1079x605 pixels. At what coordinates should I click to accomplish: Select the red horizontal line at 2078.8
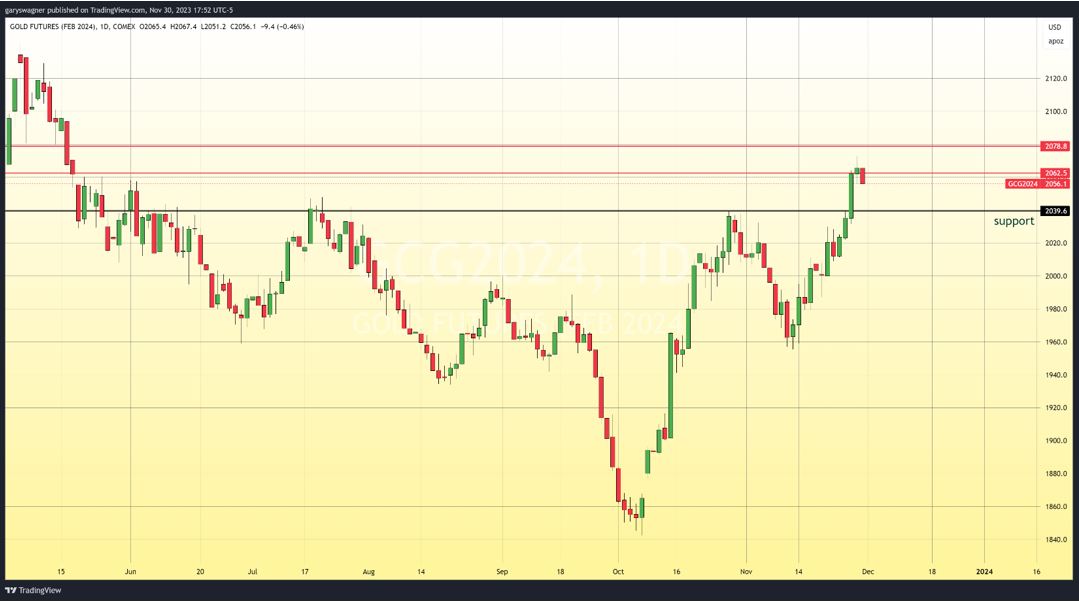coord(500,146)
